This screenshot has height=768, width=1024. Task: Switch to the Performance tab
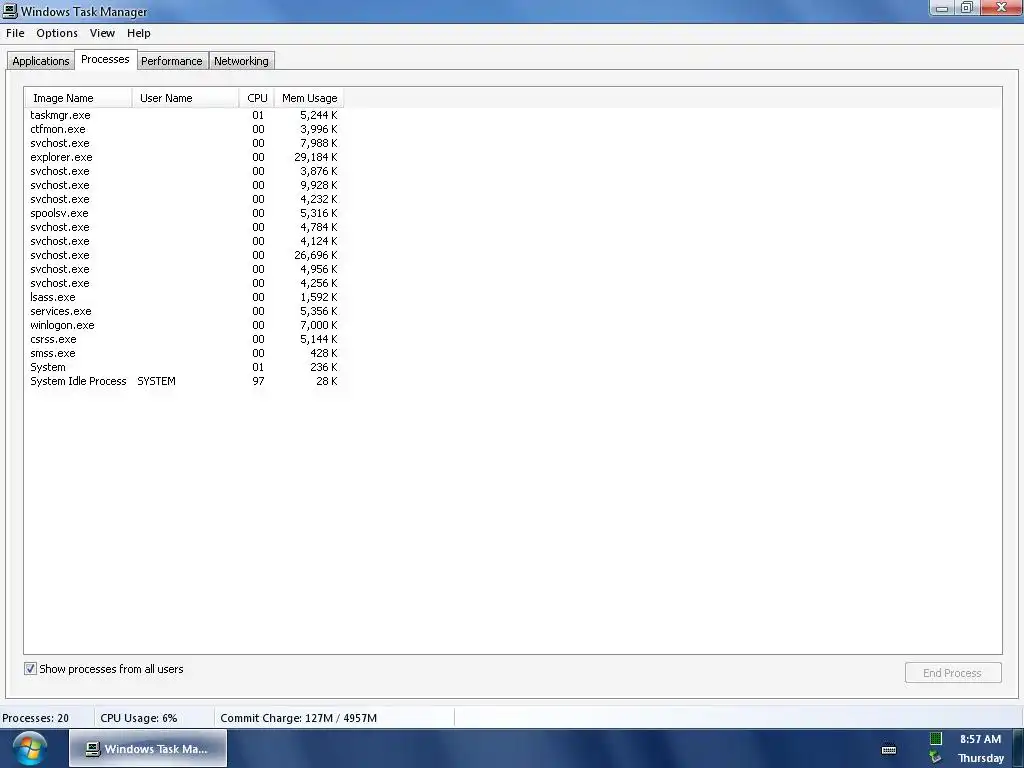click(172, 61)
